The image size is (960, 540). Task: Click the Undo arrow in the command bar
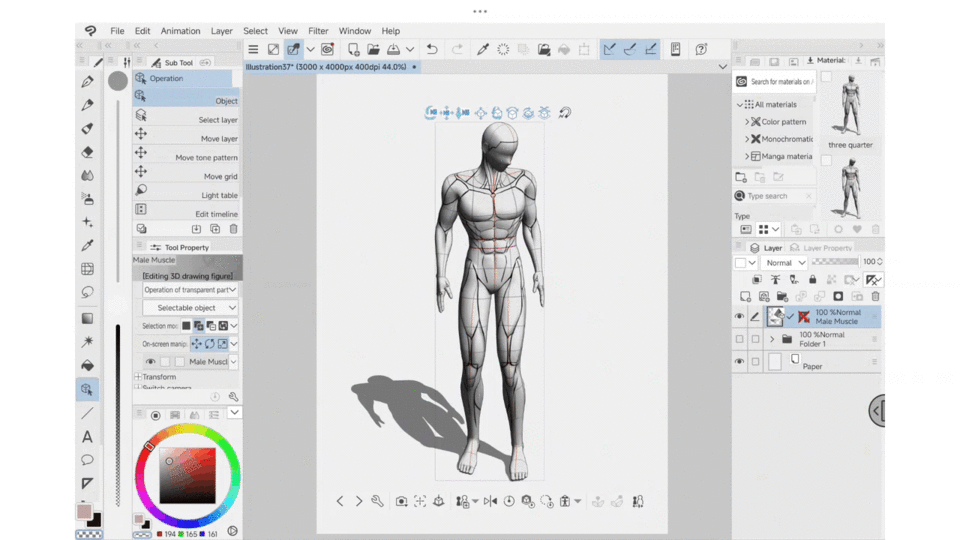tap(432, 49)
